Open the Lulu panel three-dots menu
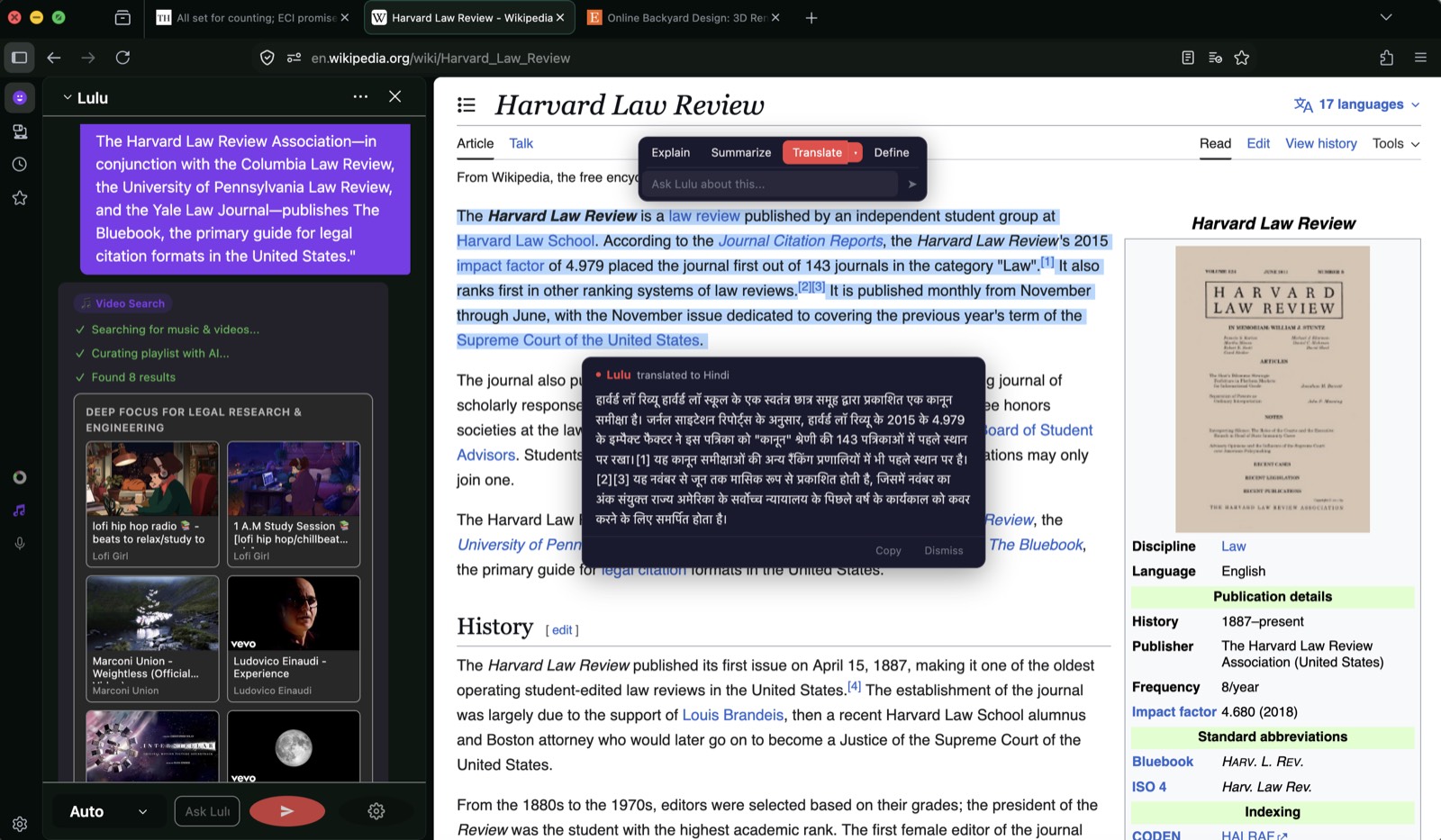 tap(360, 96)
